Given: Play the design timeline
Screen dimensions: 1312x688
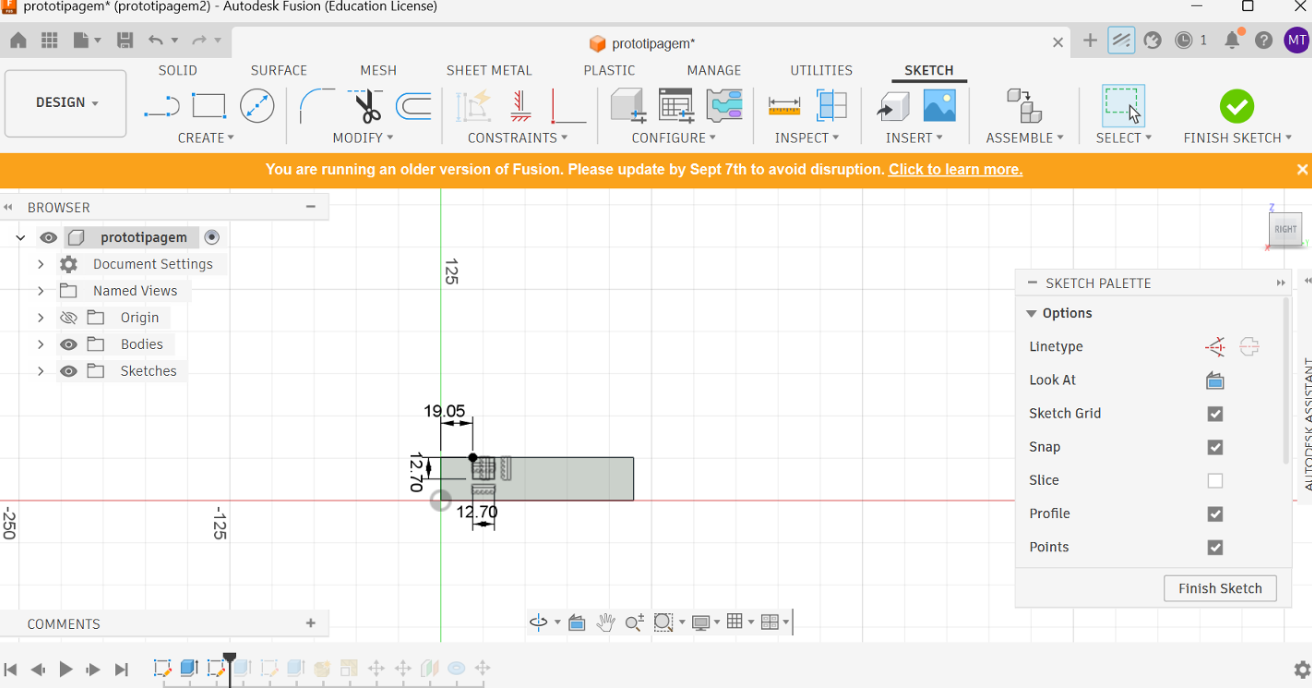Looking at the screenshot, I should pos(66,669).
